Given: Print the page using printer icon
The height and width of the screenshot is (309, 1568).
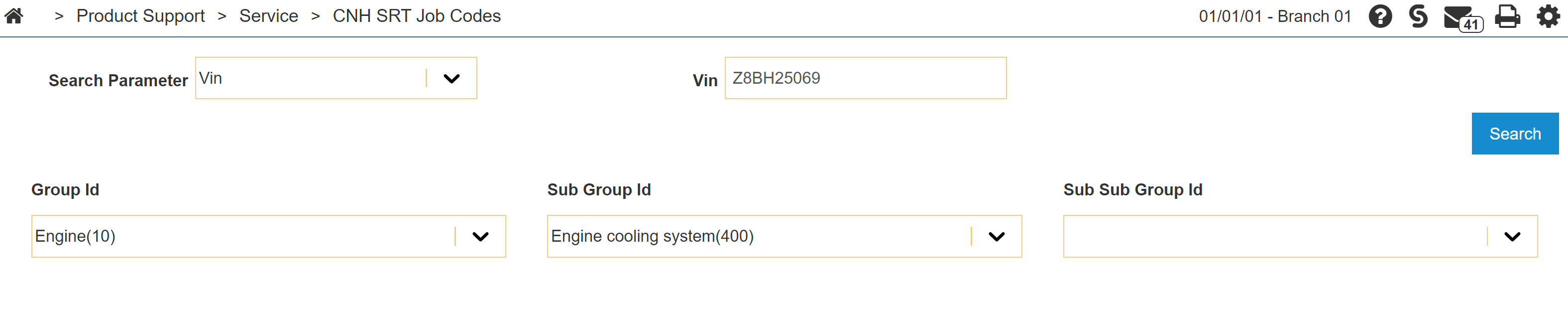Looking at the screenshot, I should coord(1507,16).
